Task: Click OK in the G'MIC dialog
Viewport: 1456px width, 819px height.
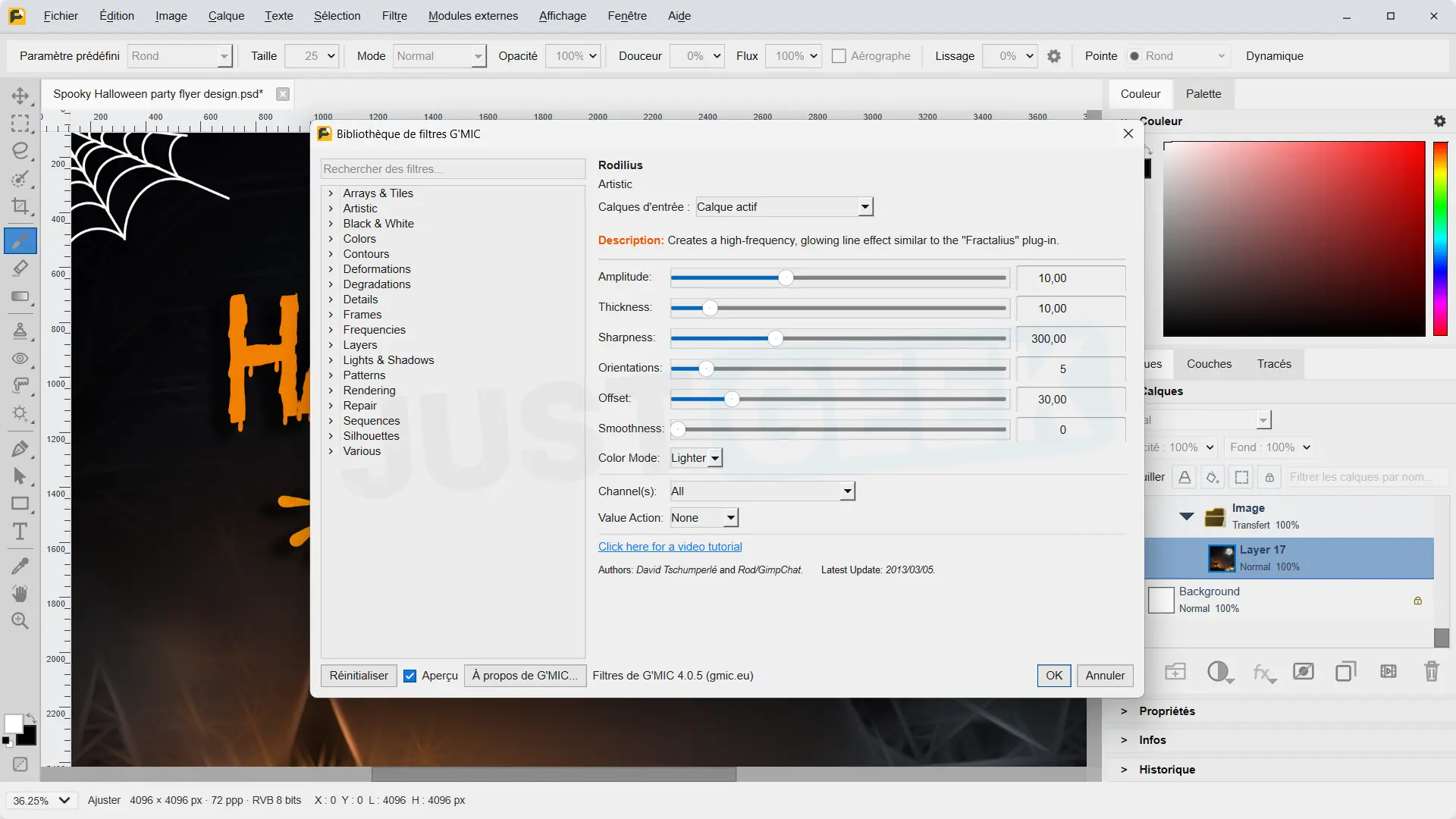Action: (x=1054, y=676)
